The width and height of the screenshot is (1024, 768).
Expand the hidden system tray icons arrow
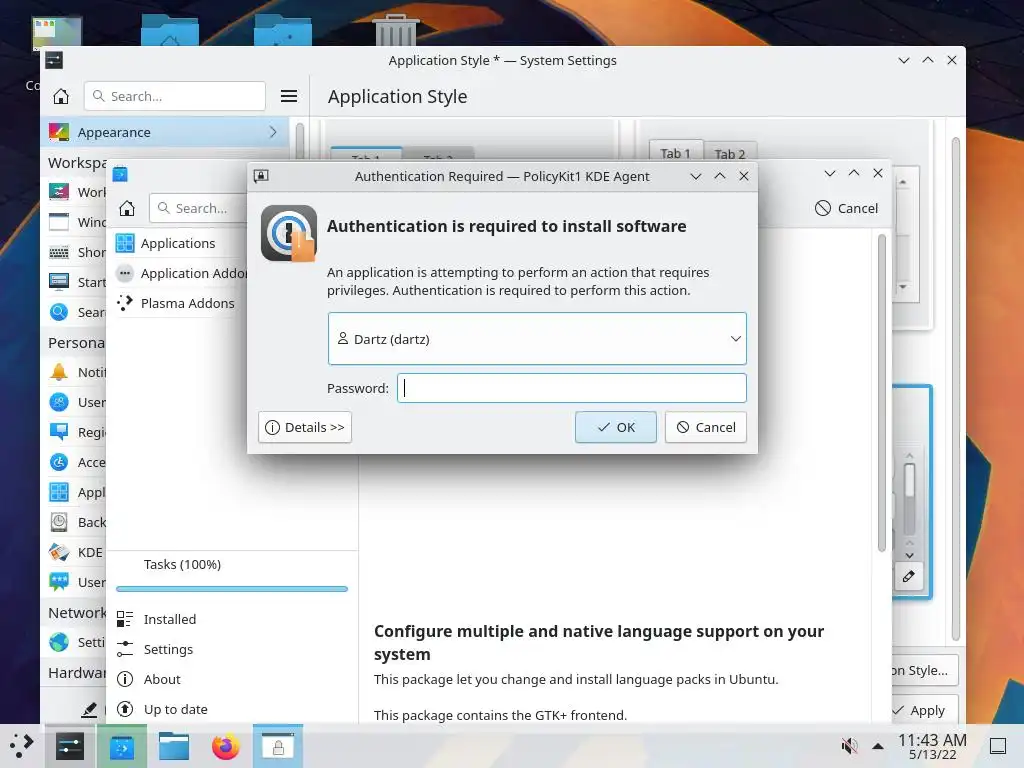point(878,746)
